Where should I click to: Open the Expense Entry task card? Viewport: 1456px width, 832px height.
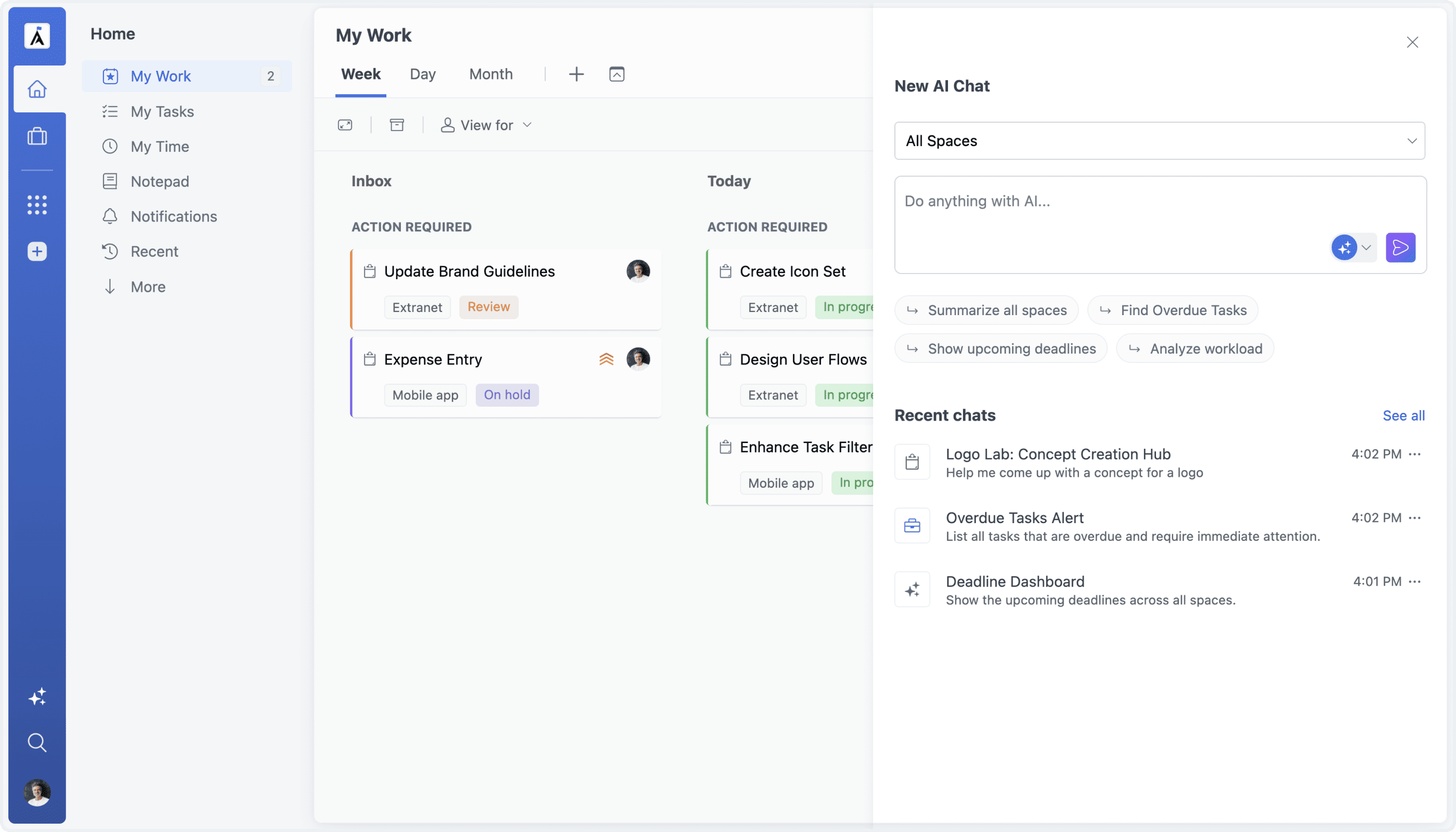click(x=506, y=377)
